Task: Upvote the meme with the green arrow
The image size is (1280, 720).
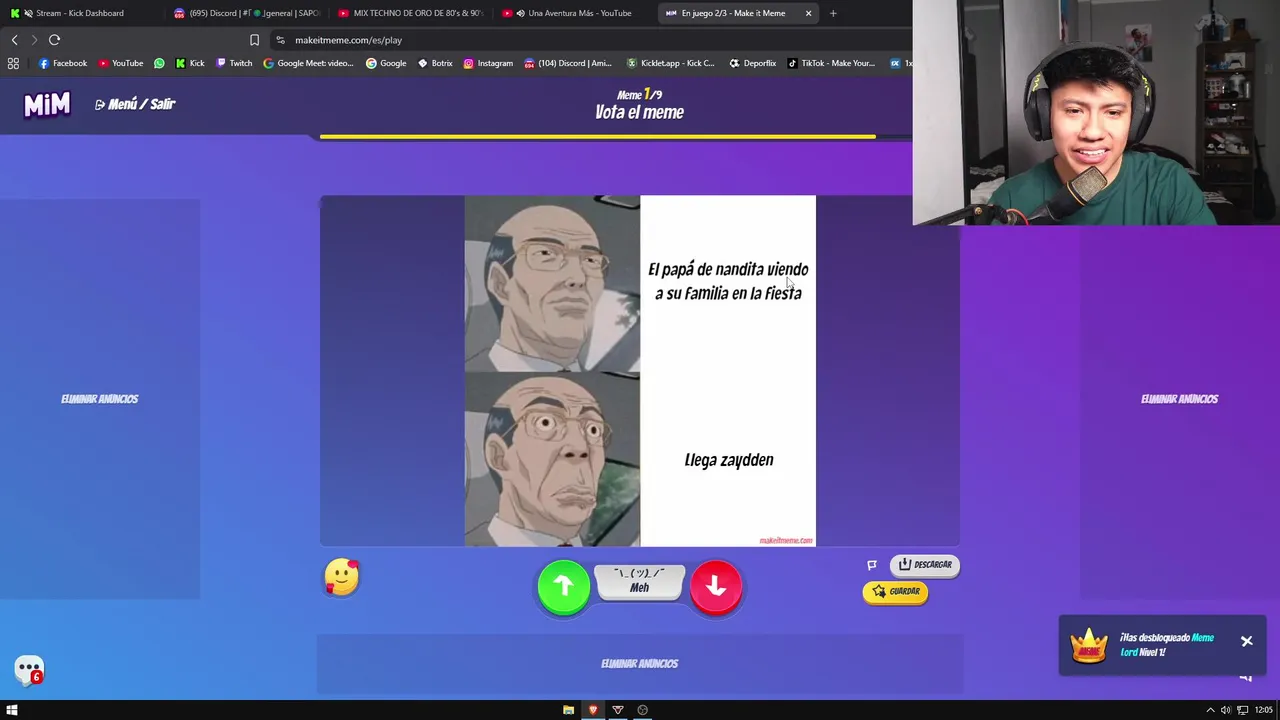Action: (564, 587)
